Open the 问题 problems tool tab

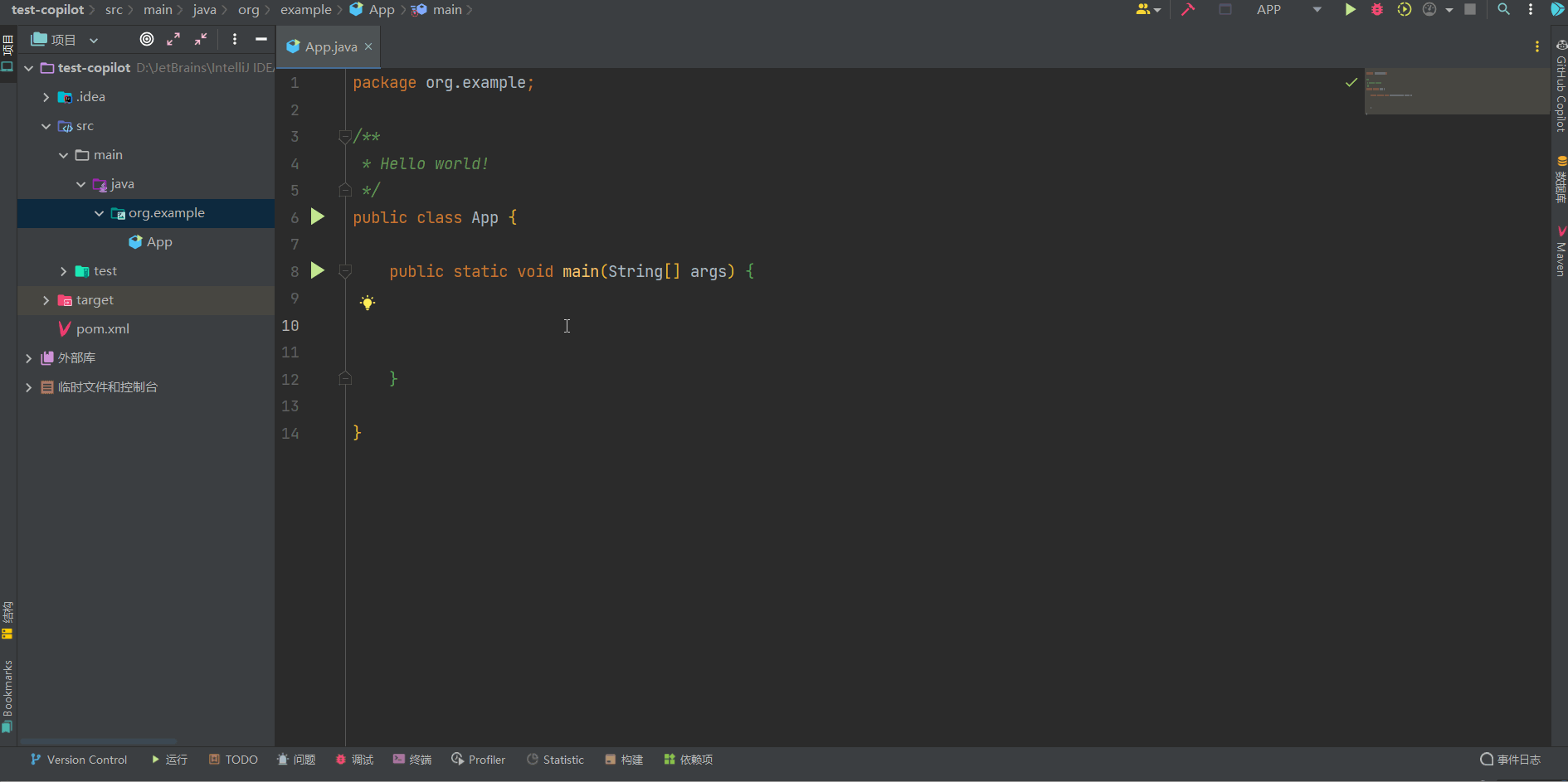(296, 760)
